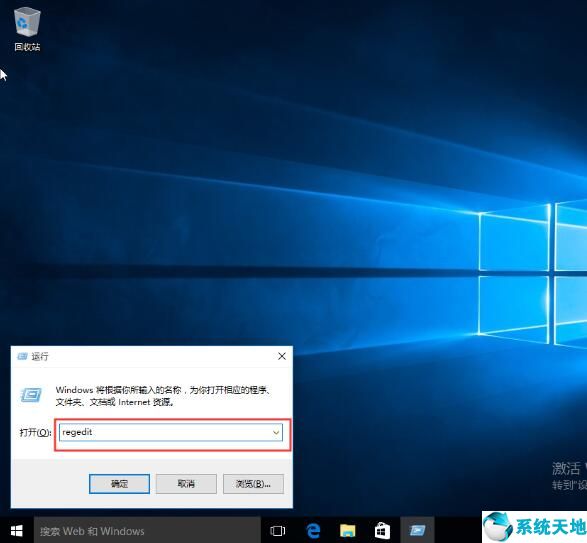Click the Open text field containing regedit
Viewport: 587px width, 543px height.
171,433
